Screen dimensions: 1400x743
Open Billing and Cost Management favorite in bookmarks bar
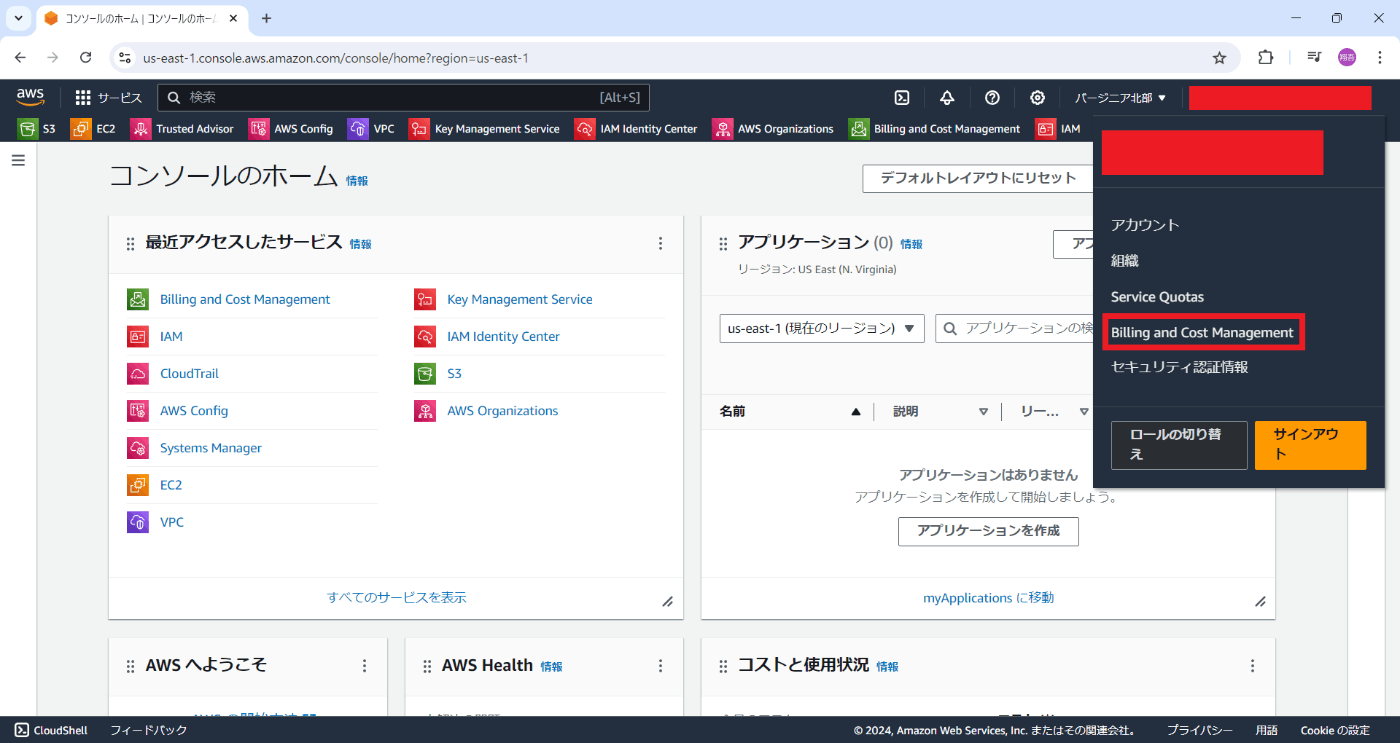click(x=934, y=129)
